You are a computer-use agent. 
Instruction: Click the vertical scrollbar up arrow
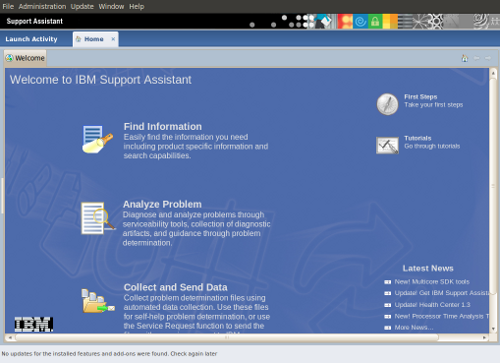click(493, 73)
